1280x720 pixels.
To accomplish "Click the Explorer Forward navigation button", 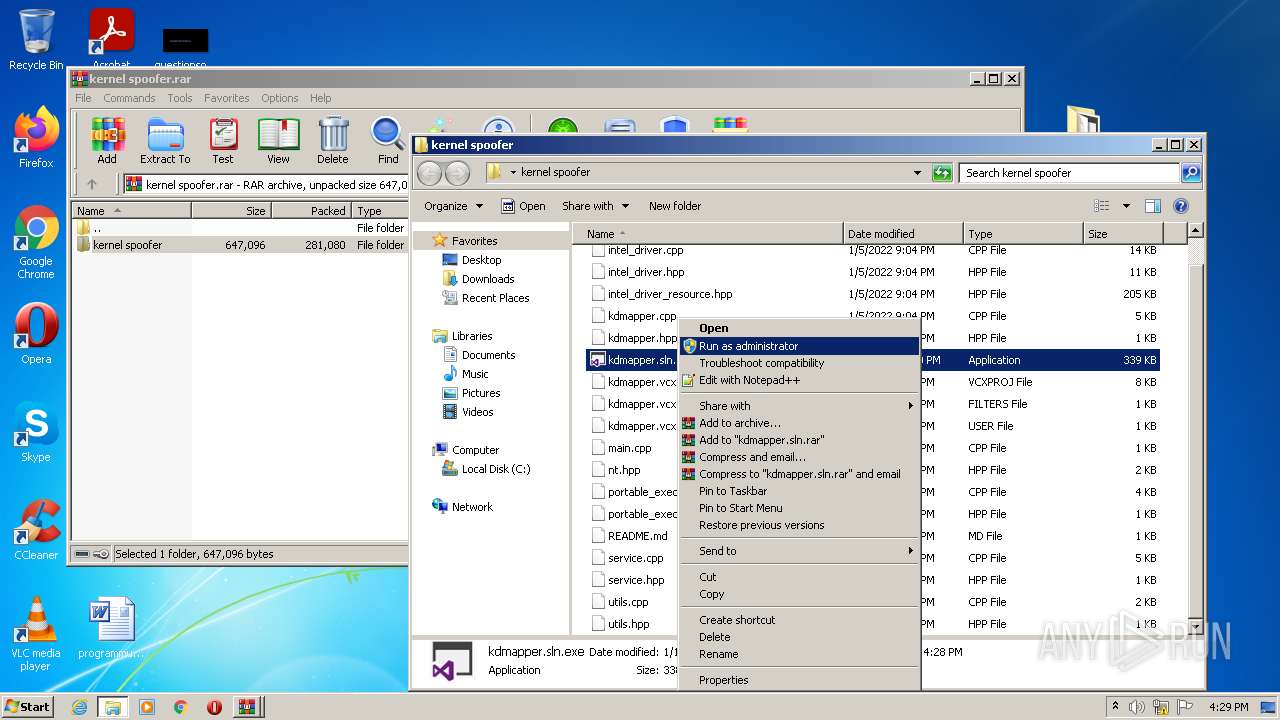I will click(457, 173).
